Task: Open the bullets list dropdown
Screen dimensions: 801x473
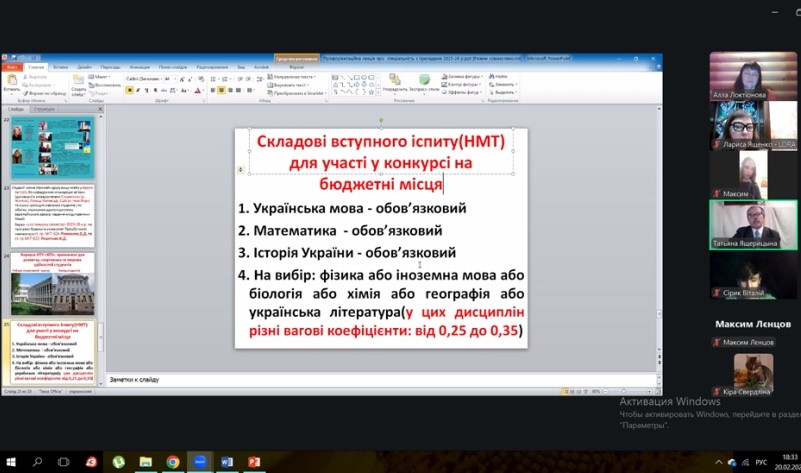Action: click(214, 79)
